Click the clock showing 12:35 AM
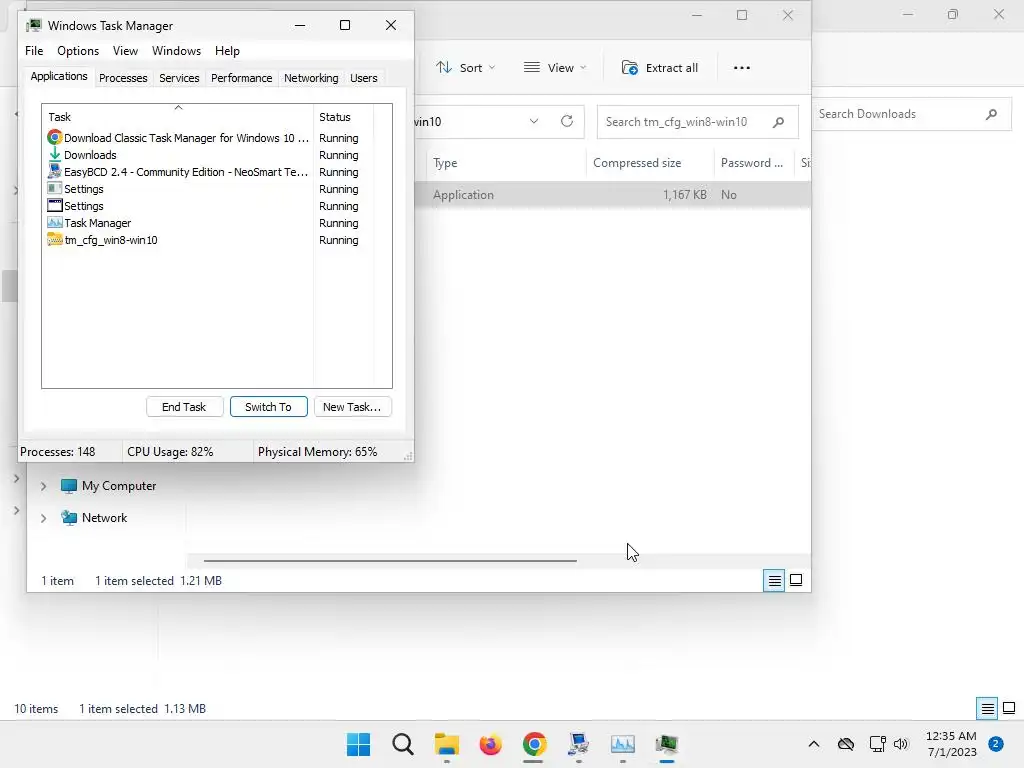 tap(952, 744)
